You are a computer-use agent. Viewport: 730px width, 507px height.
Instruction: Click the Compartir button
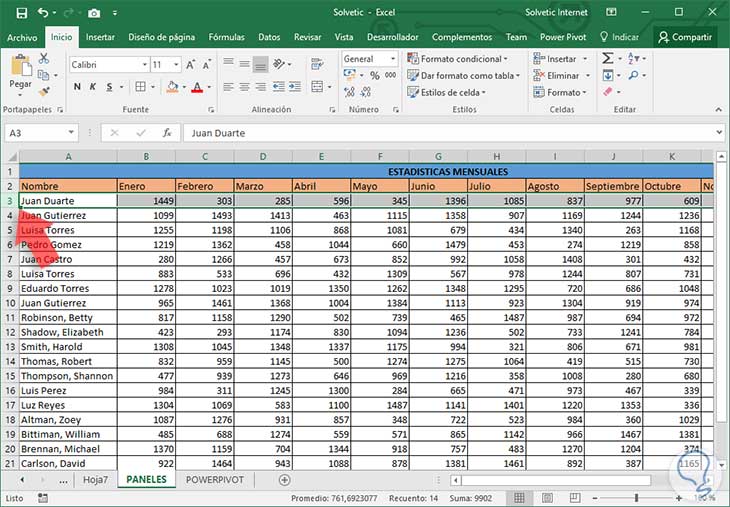(685, 37)
